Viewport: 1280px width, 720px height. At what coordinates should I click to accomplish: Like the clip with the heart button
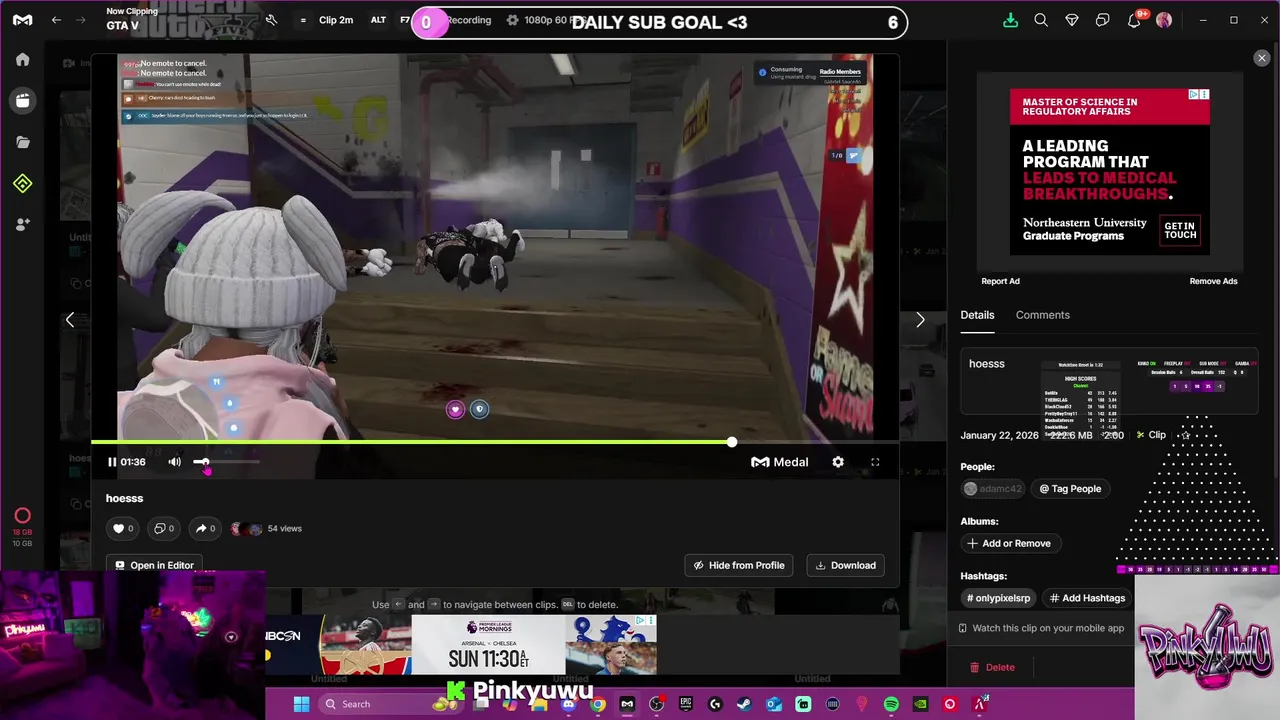point(123,528)
